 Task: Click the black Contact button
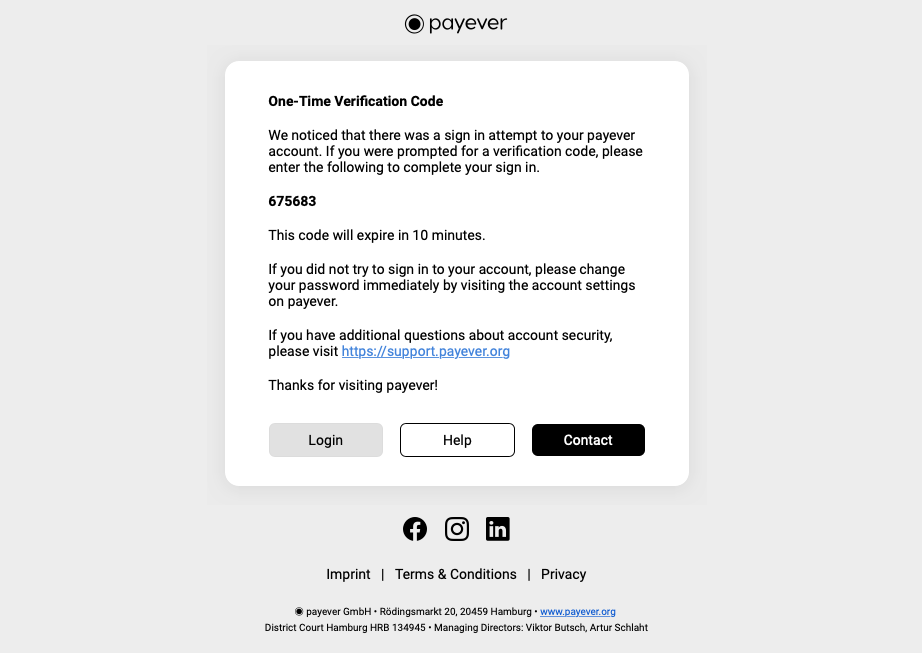click(x=588, y=440)
